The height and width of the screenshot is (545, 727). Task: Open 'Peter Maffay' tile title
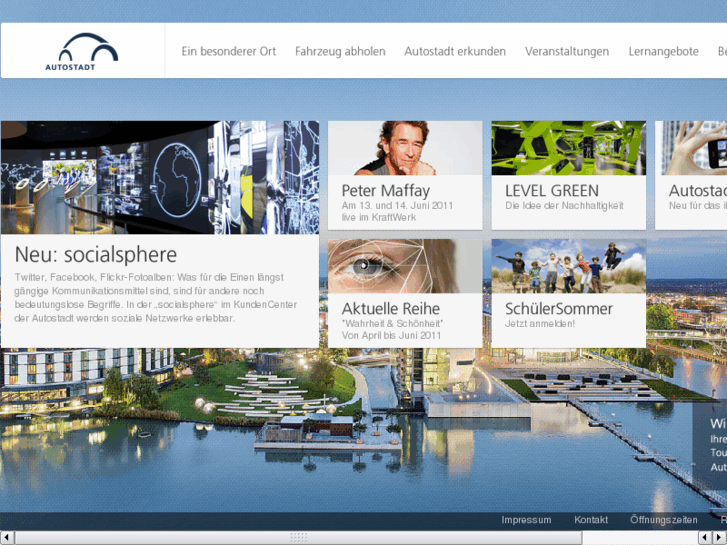pos(385,191)
